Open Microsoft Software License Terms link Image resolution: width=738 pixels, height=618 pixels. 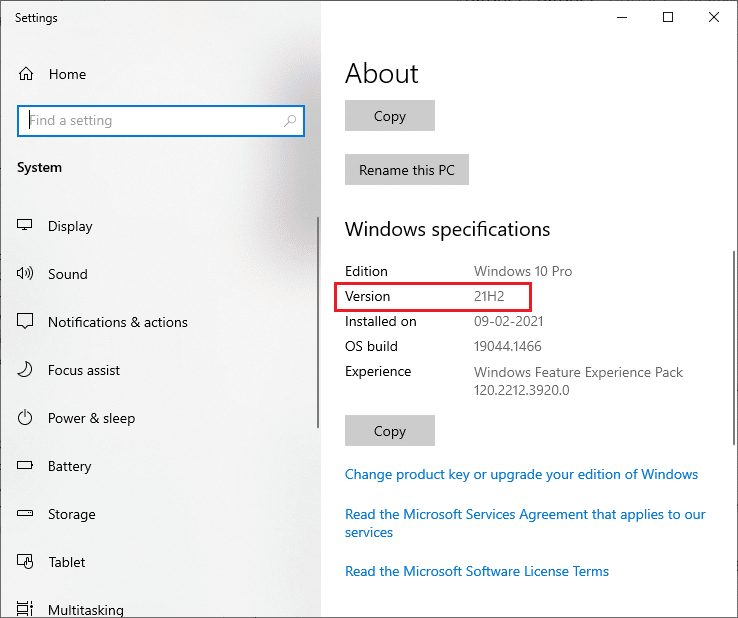point(477,571)
